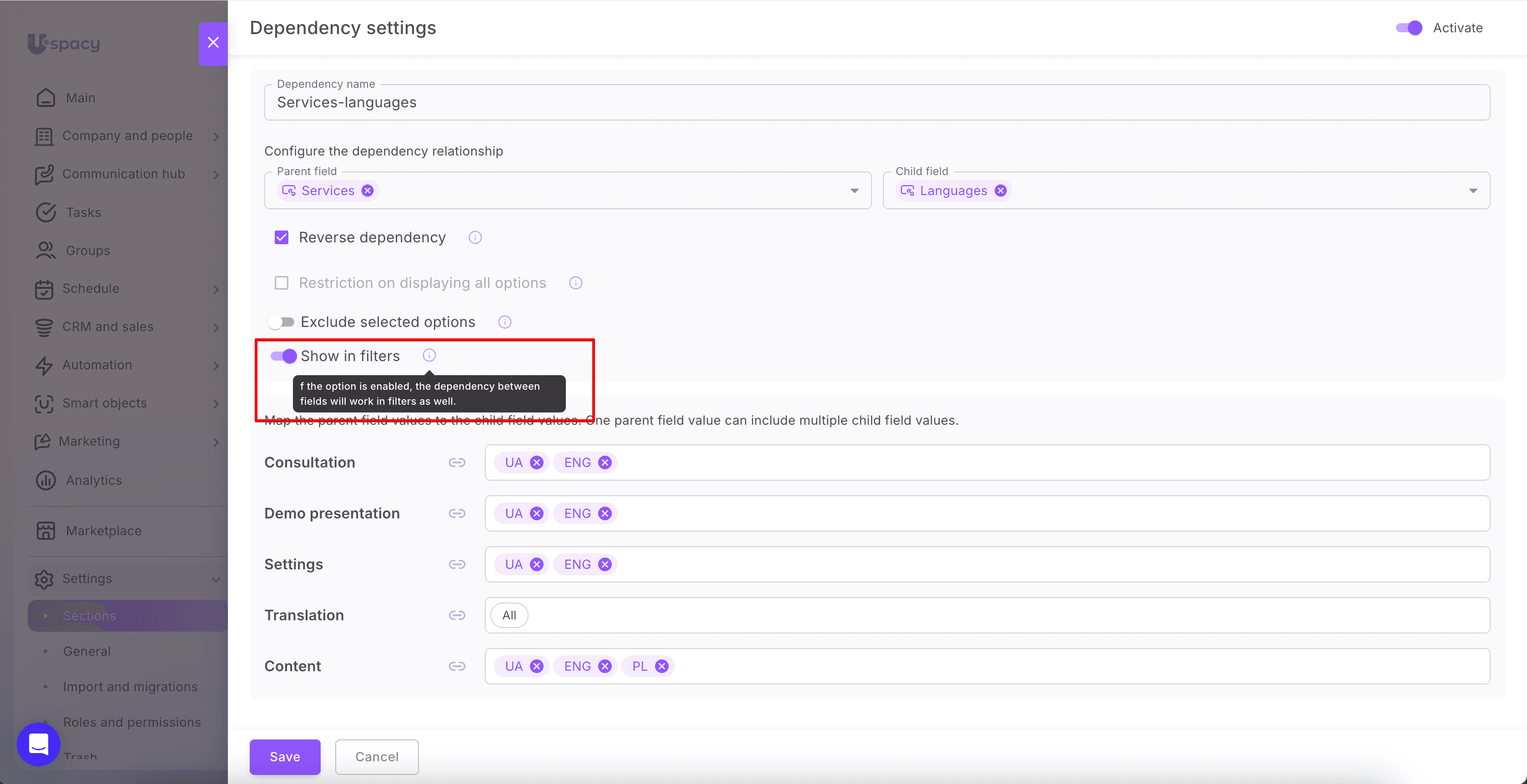Remove Services from Parent field
The height and width of the screenshot is (784, 1527).
click(x=368, y=190)
